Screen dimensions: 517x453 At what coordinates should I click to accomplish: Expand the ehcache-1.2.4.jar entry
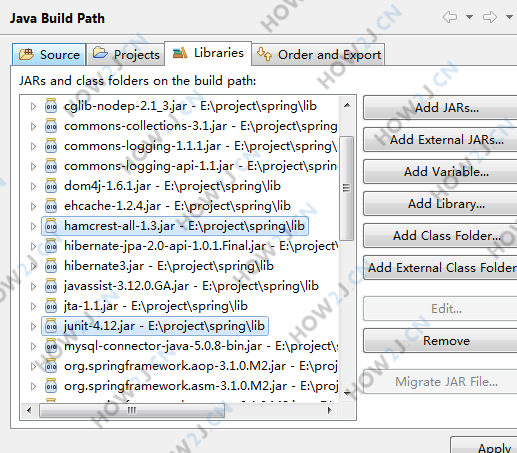(33, 206)
